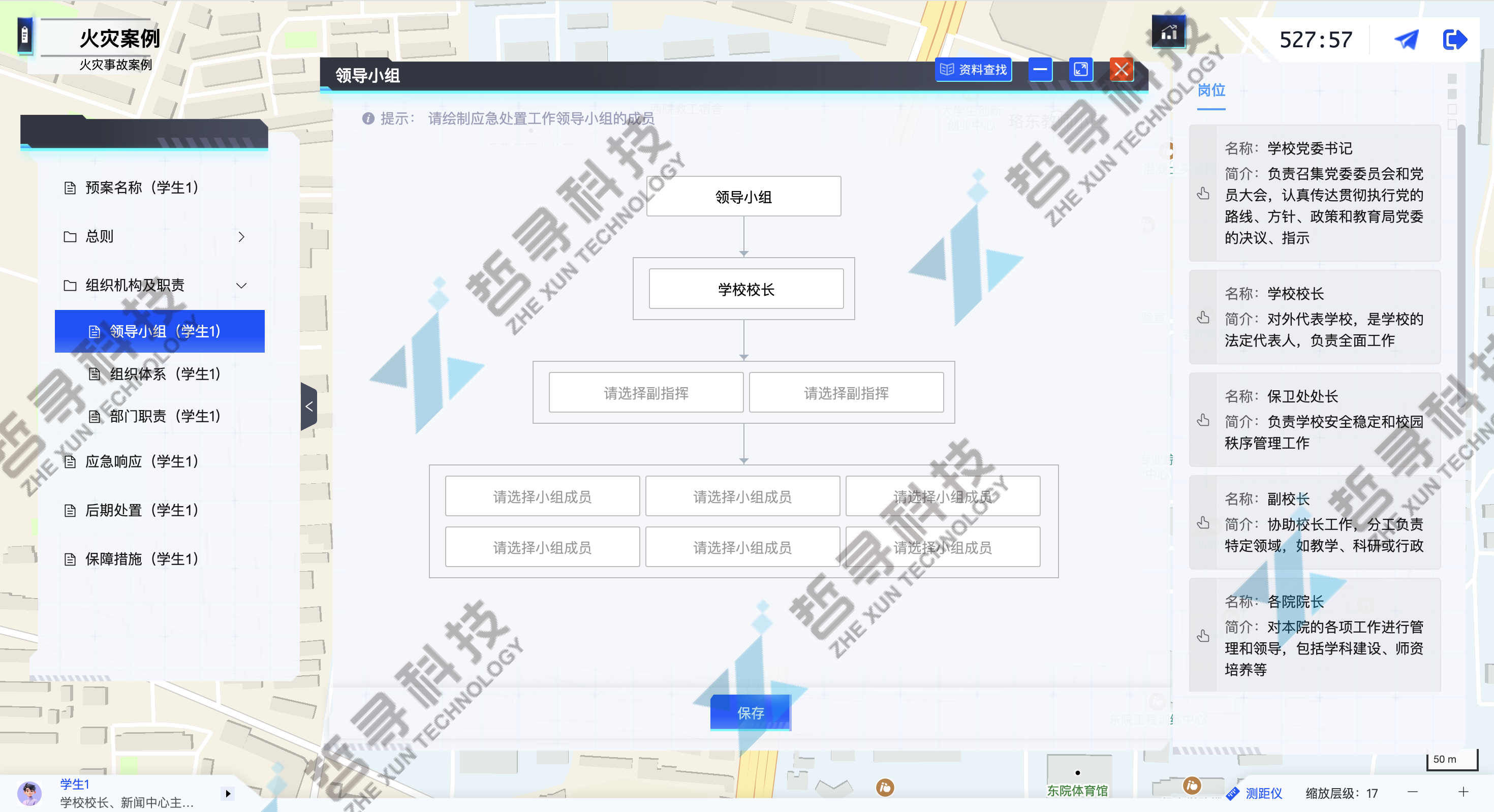This screenshot has height=812, width=1494.
Task: Activate the 测距仪 ruler tool
Action: 1254,793
